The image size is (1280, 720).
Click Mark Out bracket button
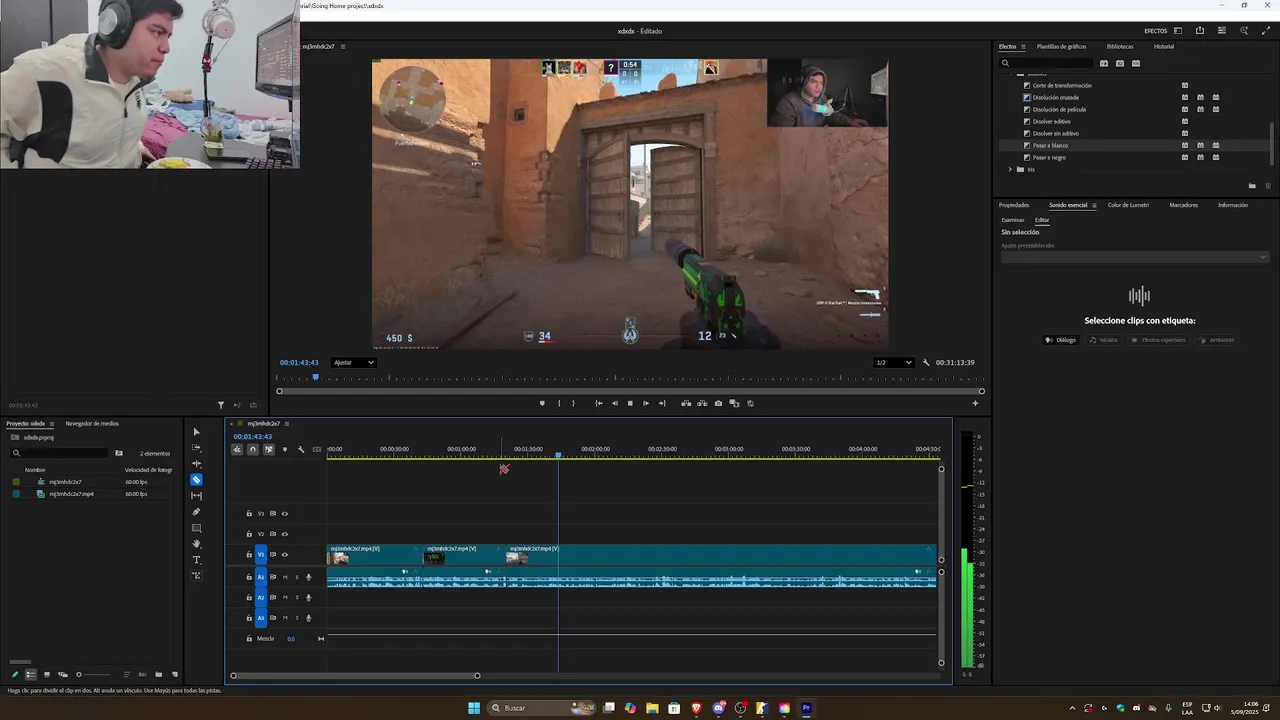point(573,403)
